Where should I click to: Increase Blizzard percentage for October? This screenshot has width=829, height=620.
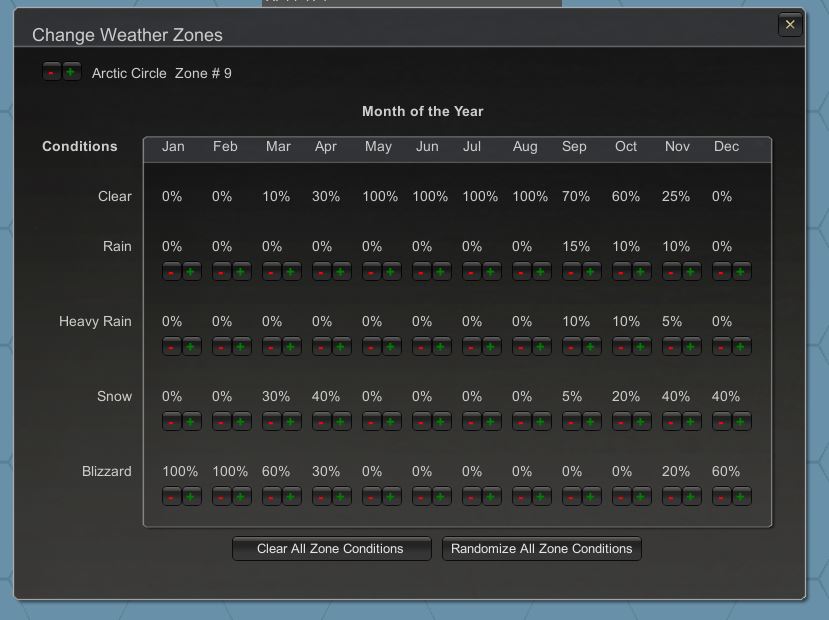tap(641, 497)
